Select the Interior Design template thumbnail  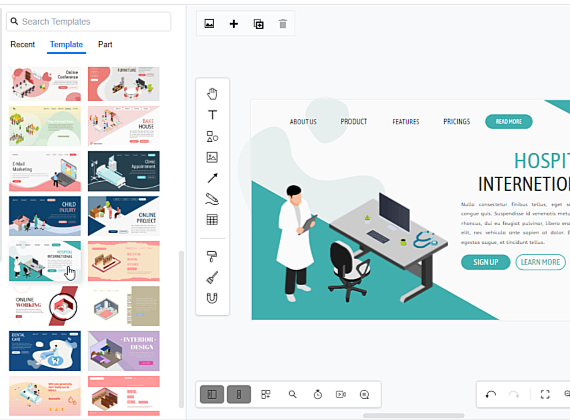[124, 351]
